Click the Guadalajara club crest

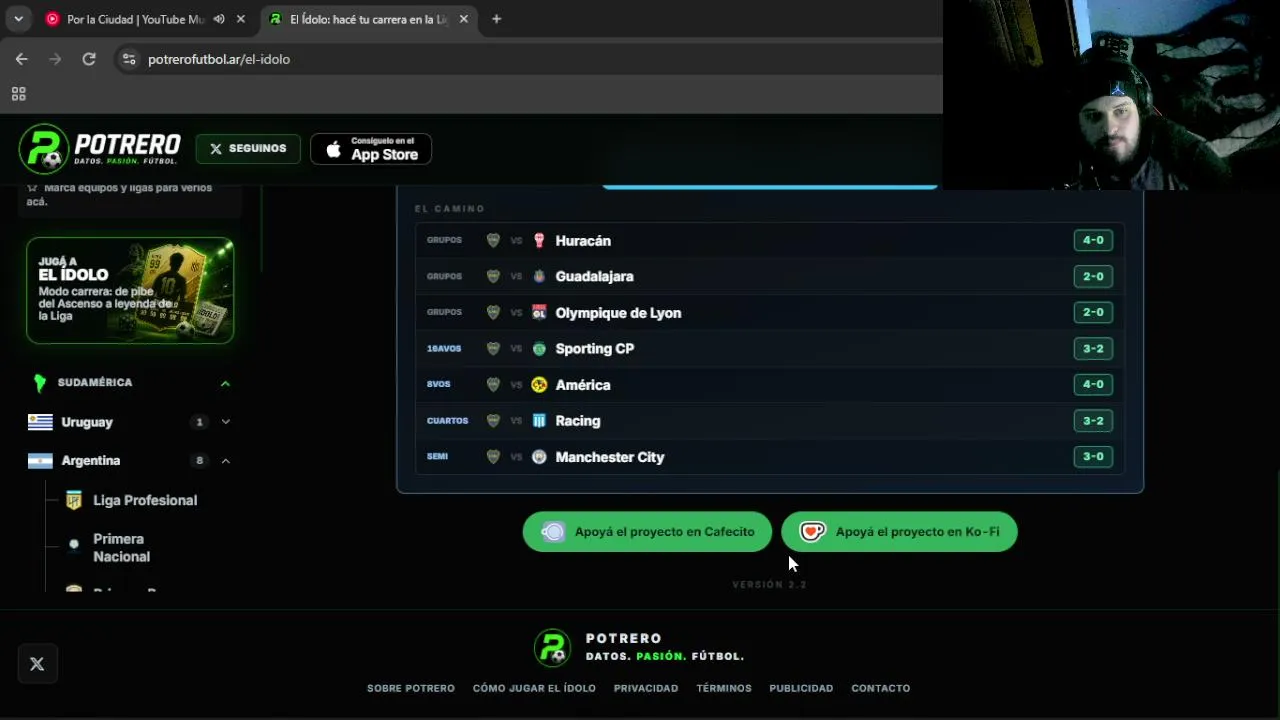click(x=539, y=277)
